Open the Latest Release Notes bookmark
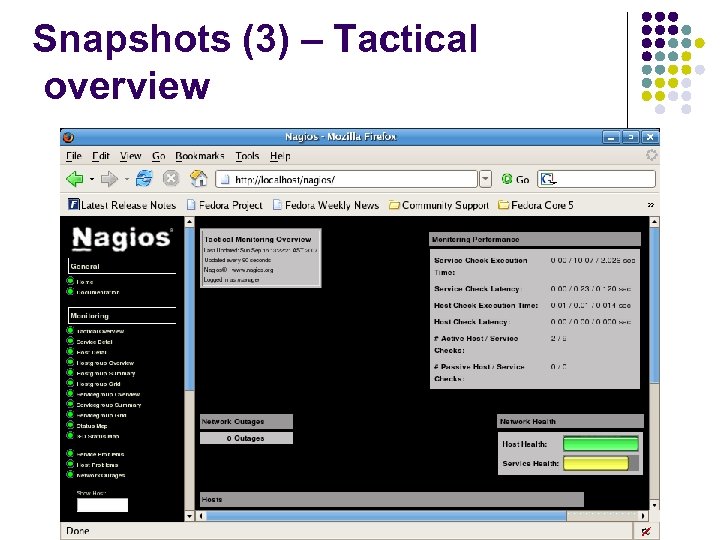 pos(122,205)
